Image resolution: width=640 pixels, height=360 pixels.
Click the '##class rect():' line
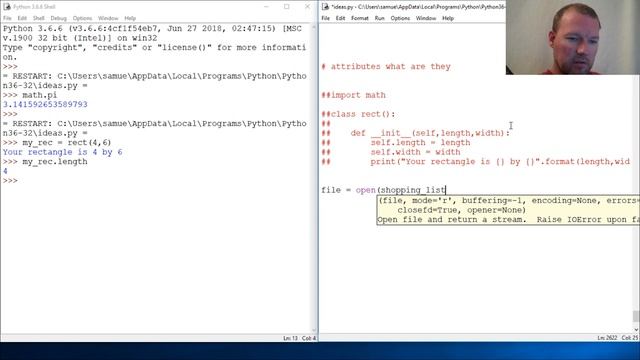pos(358,114)
